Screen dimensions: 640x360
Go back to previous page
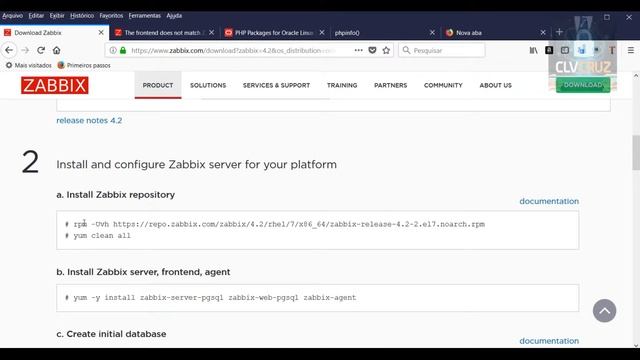[x=9, y=50]
